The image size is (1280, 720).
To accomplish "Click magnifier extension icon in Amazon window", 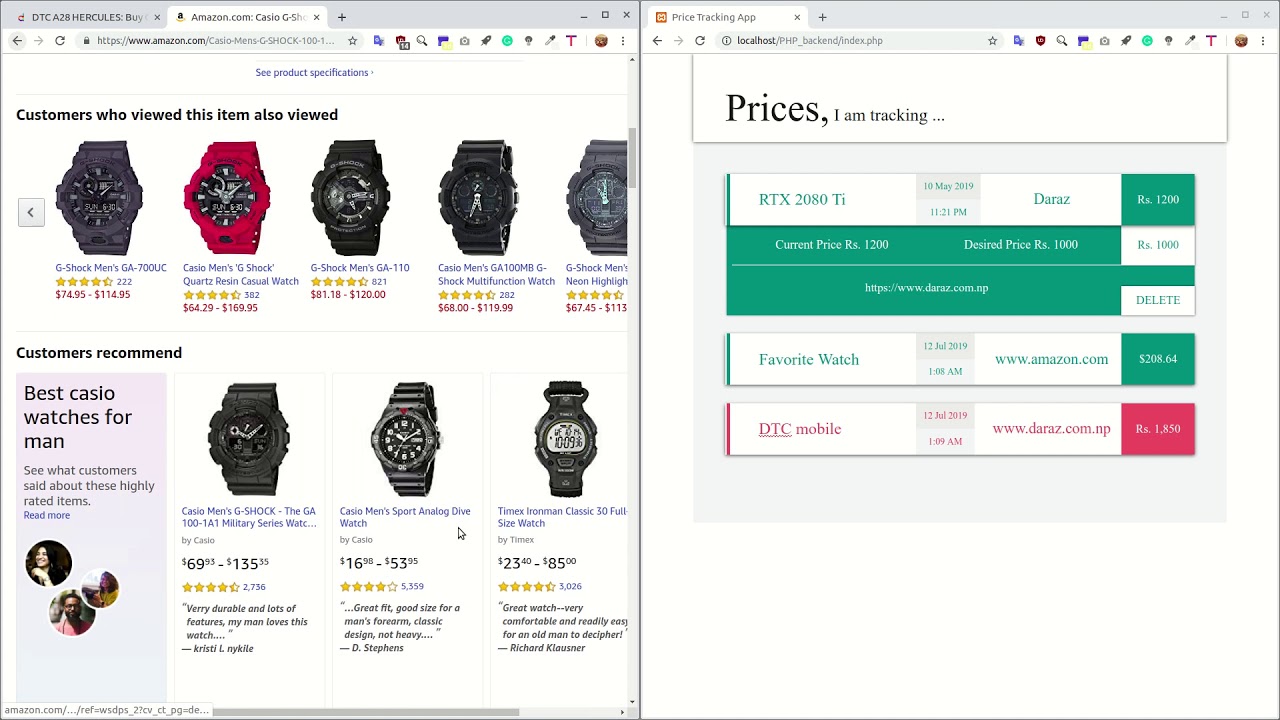I will 422,41.
